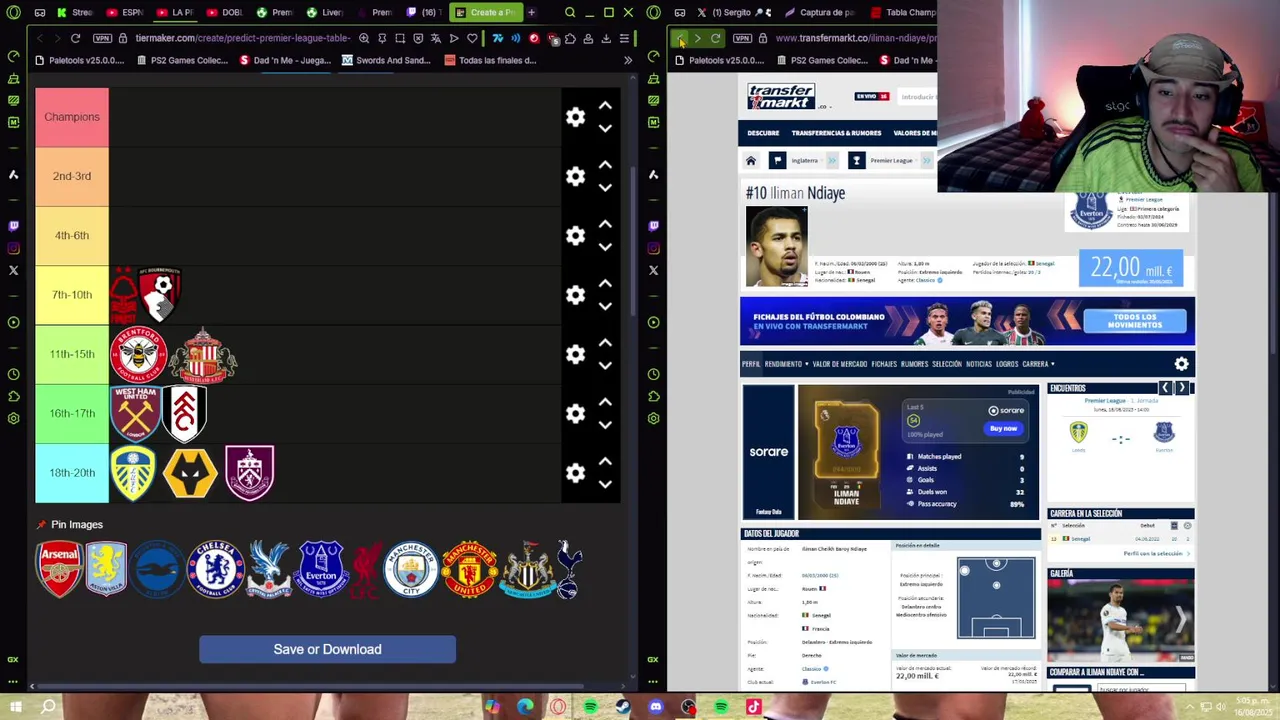Select the Manchester City crest
1280x720 pixels.
[411, 569]
